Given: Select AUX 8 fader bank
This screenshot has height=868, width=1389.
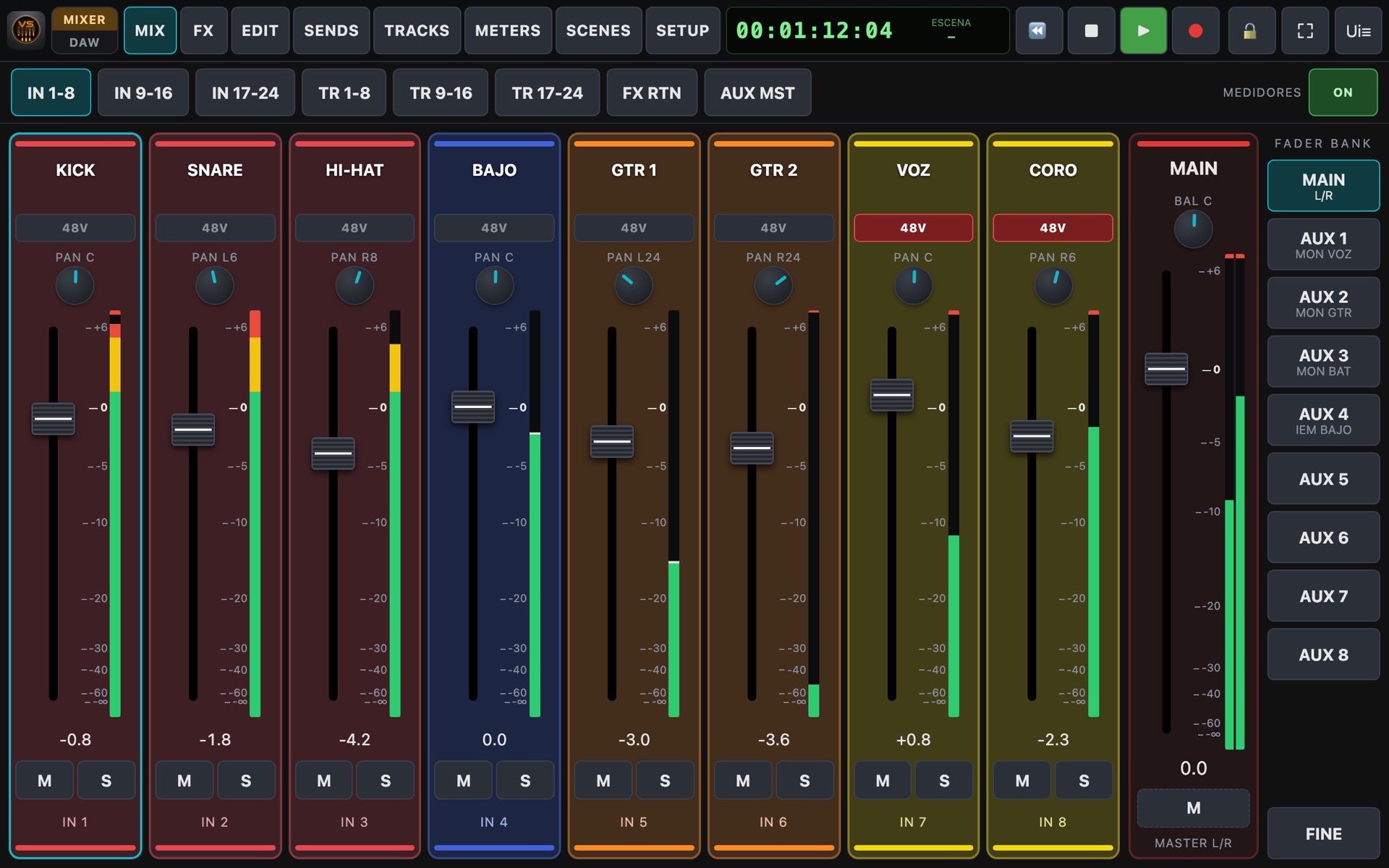Looking at the screenshot, I should [1323, 655].
